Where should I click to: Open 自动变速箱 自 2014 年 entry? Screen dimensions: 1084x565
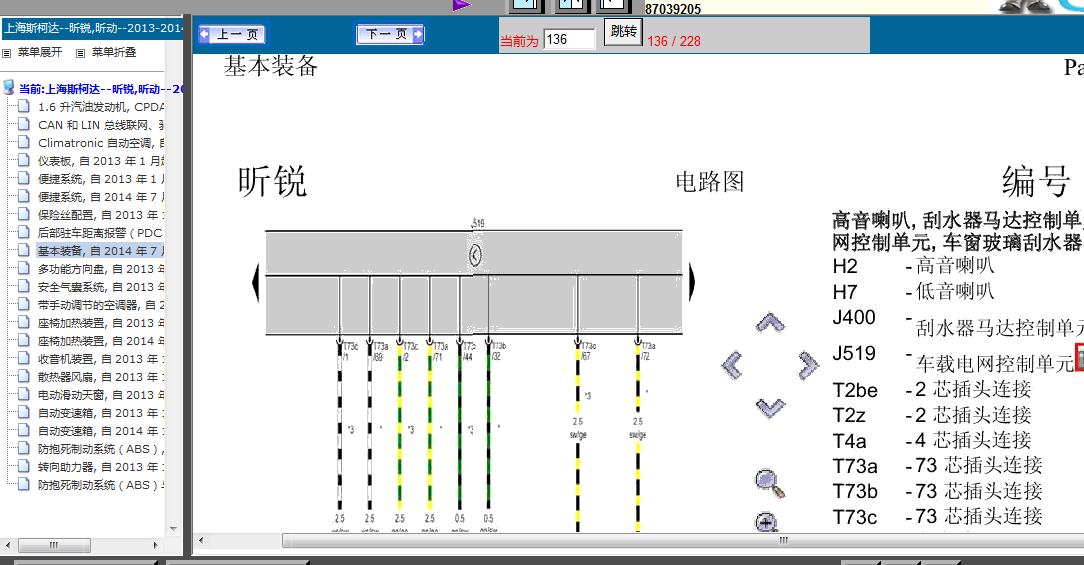[101, 430]
